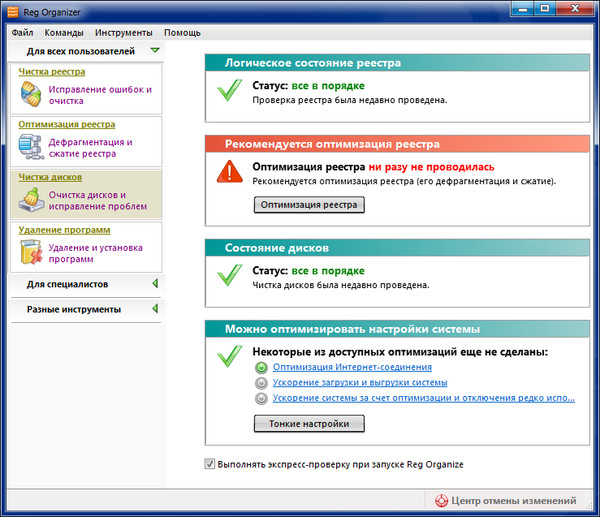Toggle gray bullet for Ускорение загрузки
Viewport: 600px width, 517px height.
tap(262, 383)
